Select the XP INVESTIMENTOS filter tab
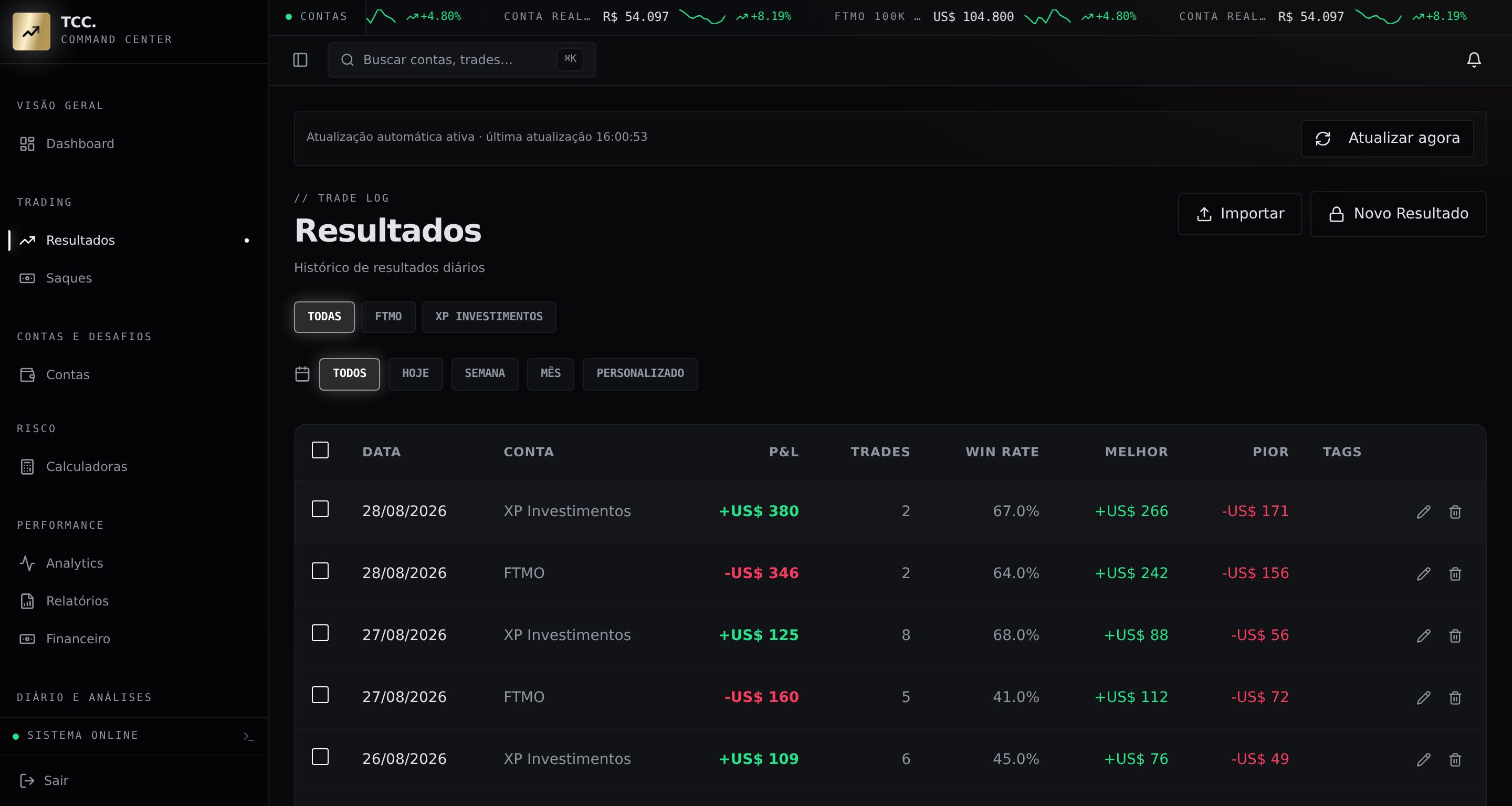The height and width of the screenshot is (806, 1512). pos(489,317)
